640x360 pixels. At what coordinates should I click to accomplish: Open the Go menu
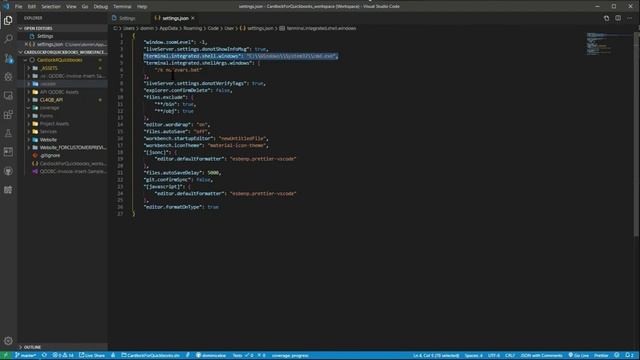point(85,7)
